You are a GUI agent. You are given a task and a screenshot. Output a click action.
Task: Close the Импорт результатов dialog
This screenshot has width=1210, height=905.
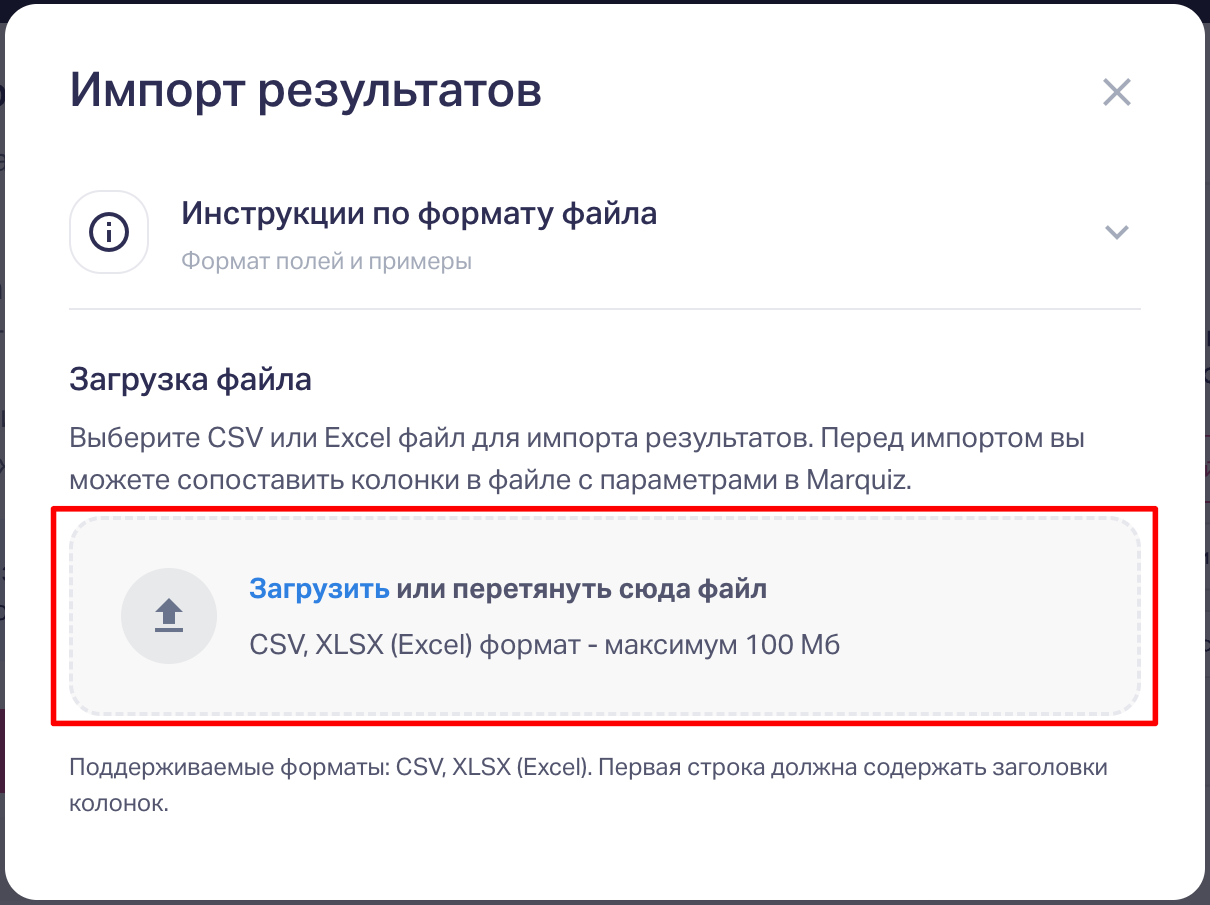tap(1116, 93)
